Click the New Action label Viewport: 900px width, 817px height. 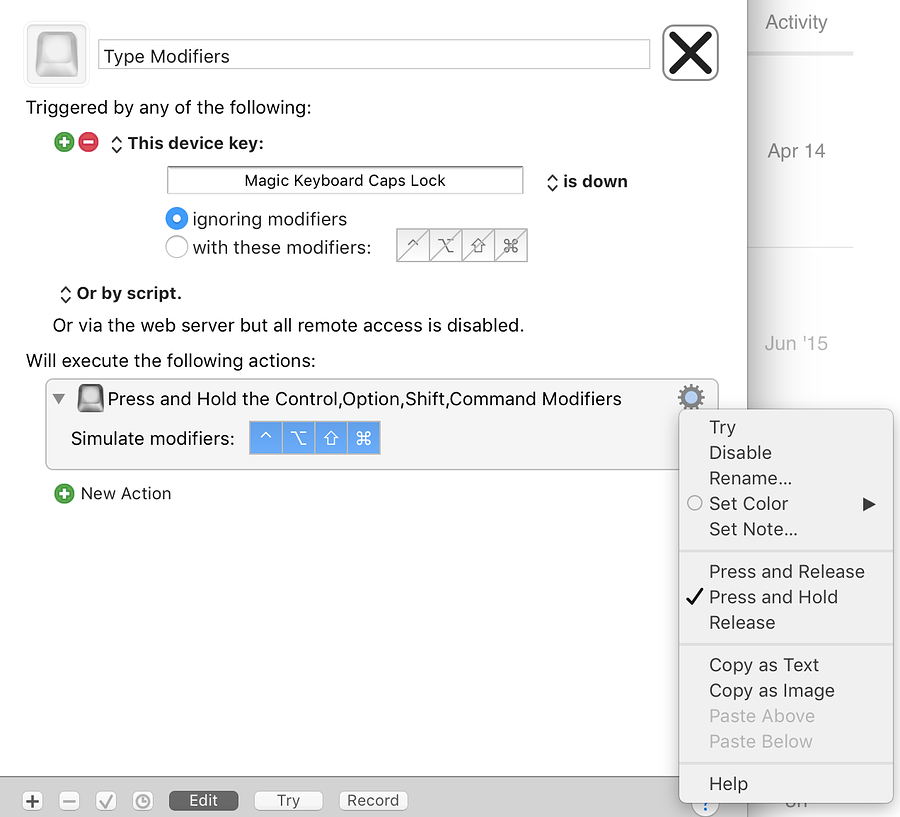pyautogui.click(x=126, y=493)
